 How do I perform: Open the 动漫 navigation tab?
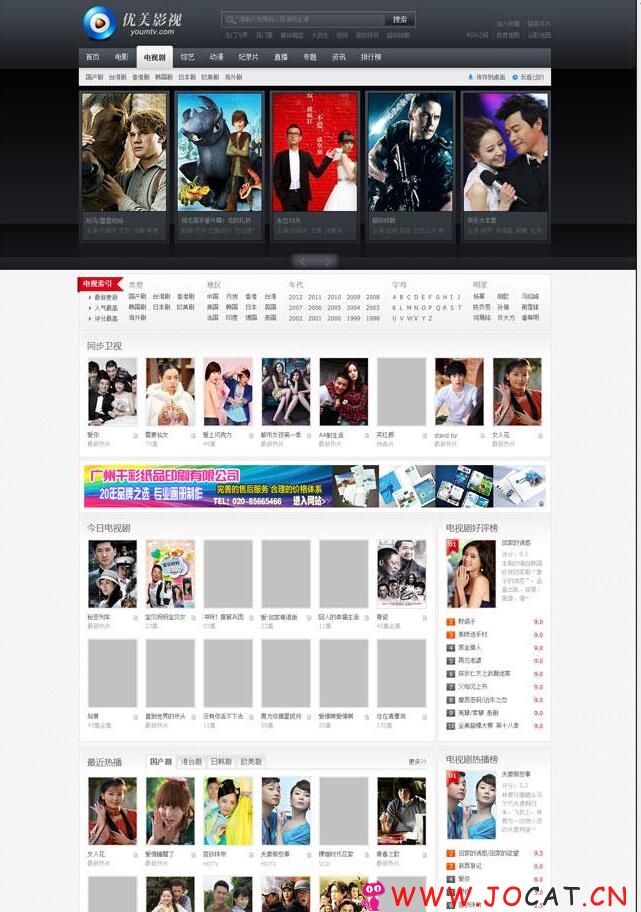click(x=216, y=57)
